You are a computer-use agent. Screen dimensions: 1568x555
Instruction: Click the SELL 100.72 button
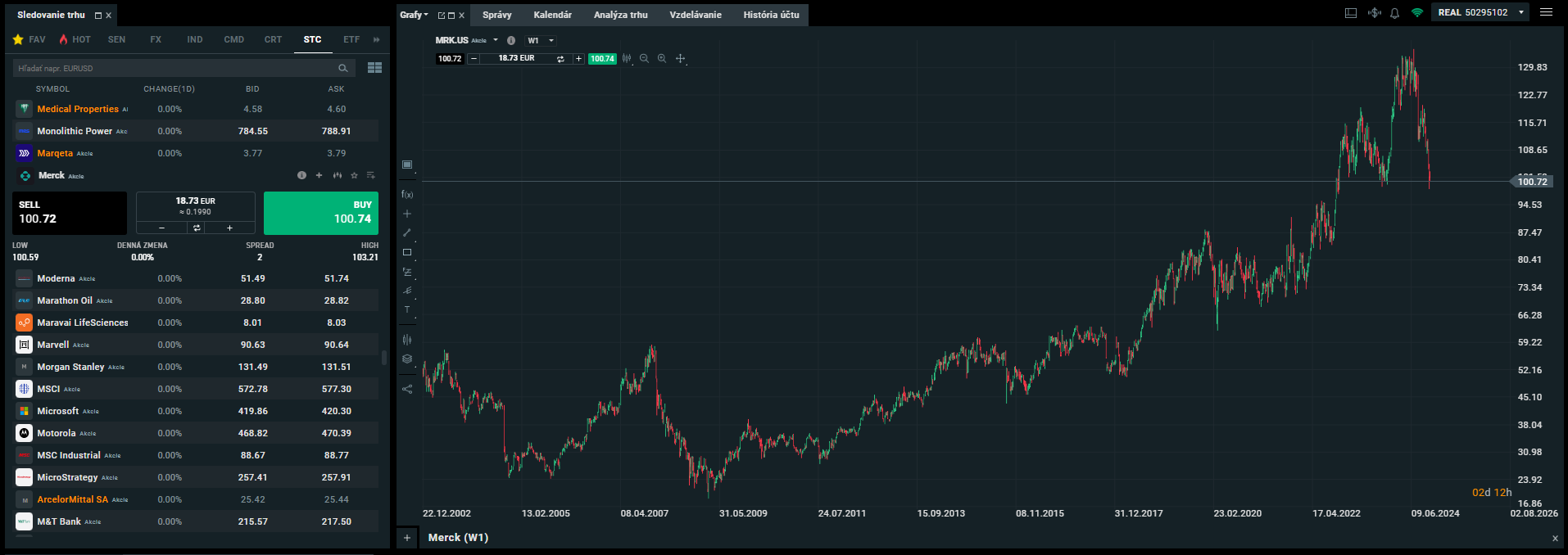[x=70, y=213]
